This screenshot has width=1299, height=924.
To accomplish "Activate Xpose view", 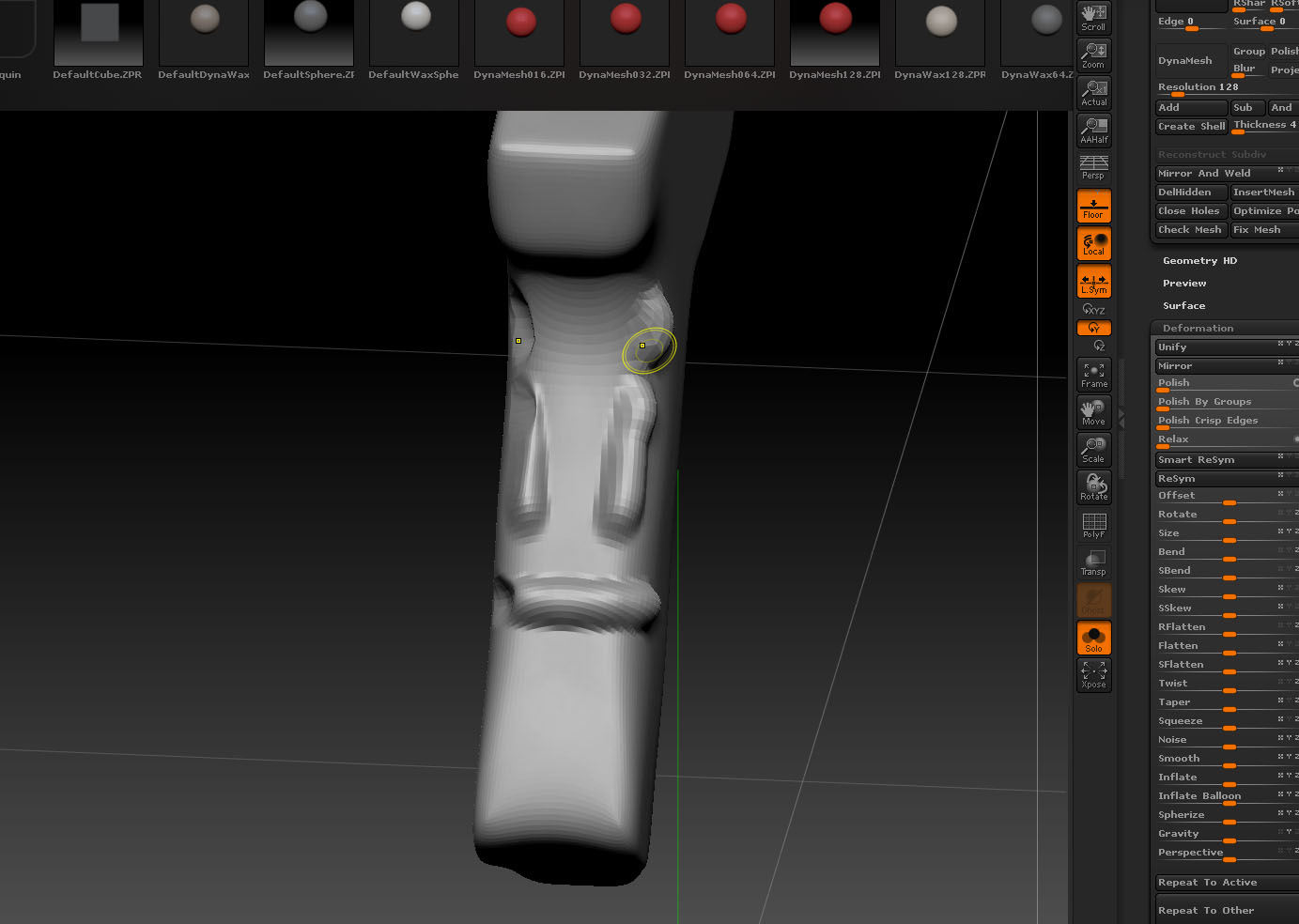I will tap(1094, 675).
